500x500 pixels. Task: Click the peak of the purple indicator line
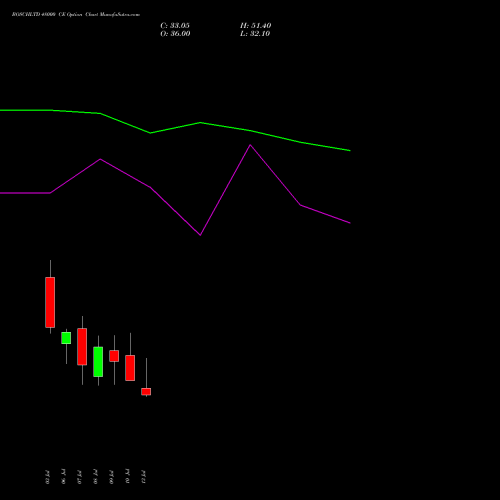[250, 145]
